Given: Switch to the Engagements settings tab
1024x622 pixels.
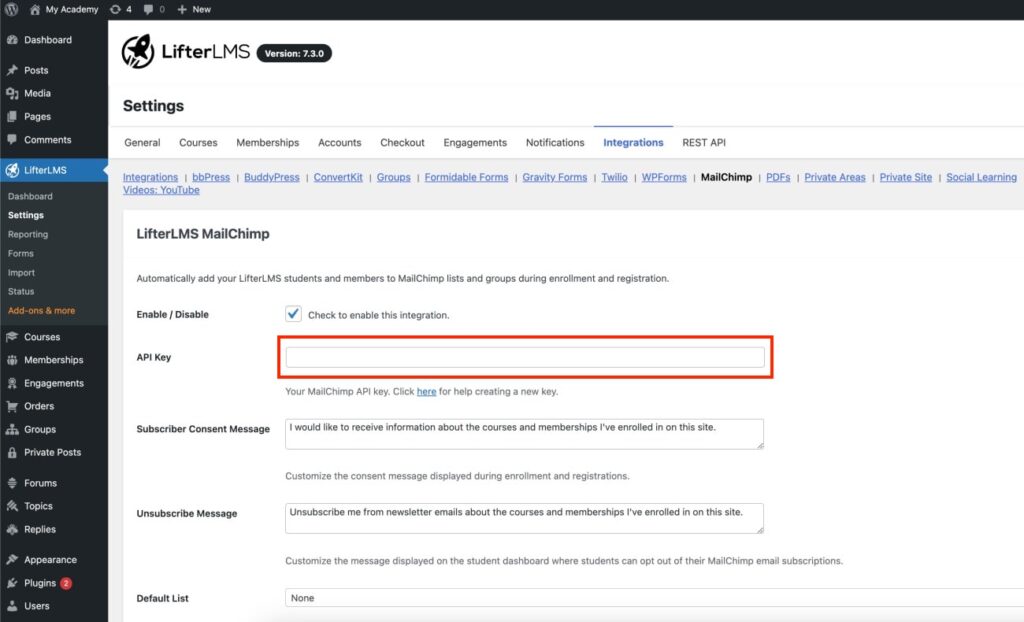Looking at the screenshot, I should [x=475, y=142].
